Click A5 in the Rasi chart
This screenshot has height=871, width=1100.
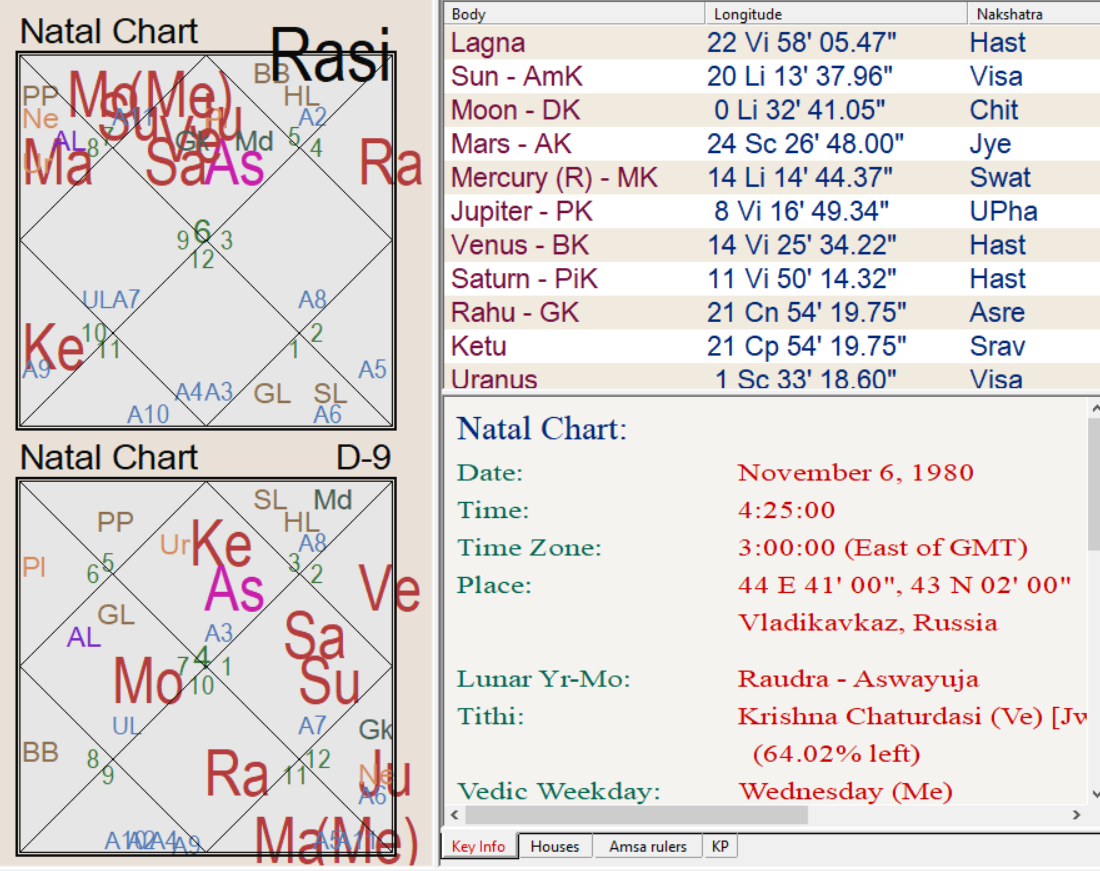coord(372,369)
